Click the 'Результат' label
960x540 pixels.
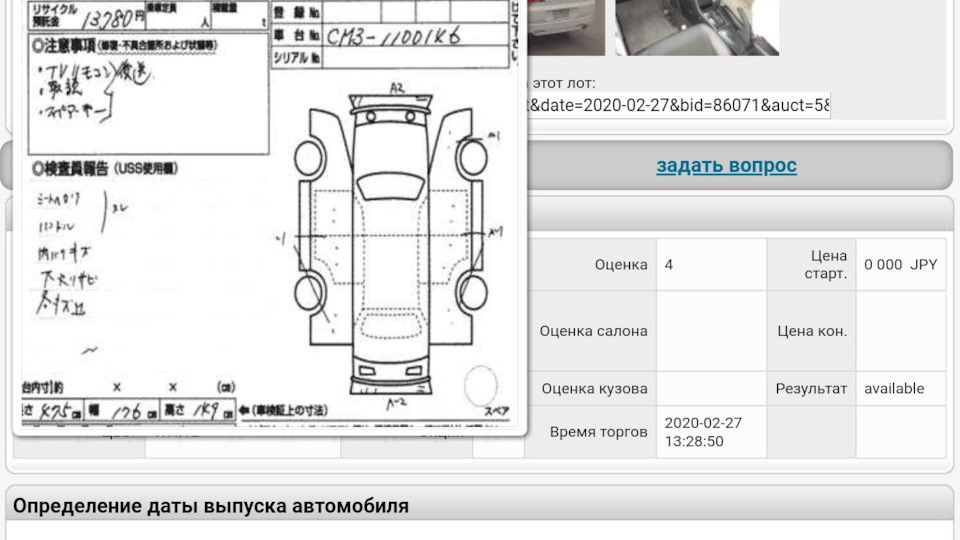coord(811,389)
